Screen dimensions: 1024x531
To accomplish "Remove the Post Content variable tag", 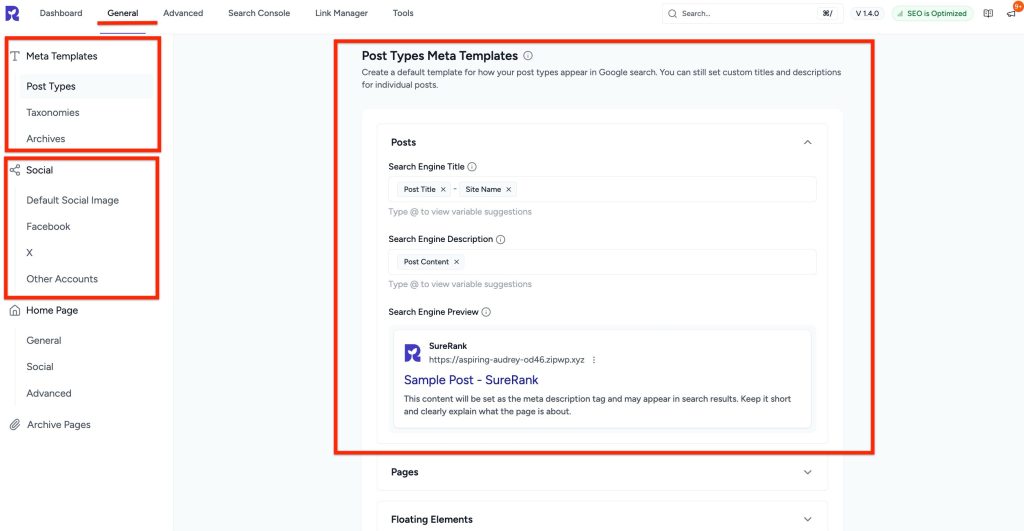I will [x=457, y=262].
